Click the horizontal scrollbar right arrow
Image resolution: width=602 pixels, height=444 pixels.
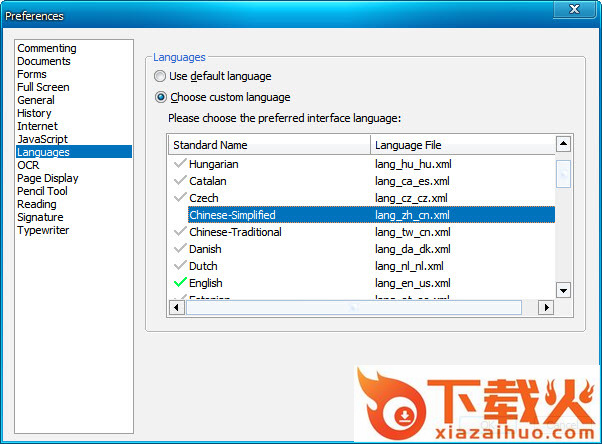[546, 308]
